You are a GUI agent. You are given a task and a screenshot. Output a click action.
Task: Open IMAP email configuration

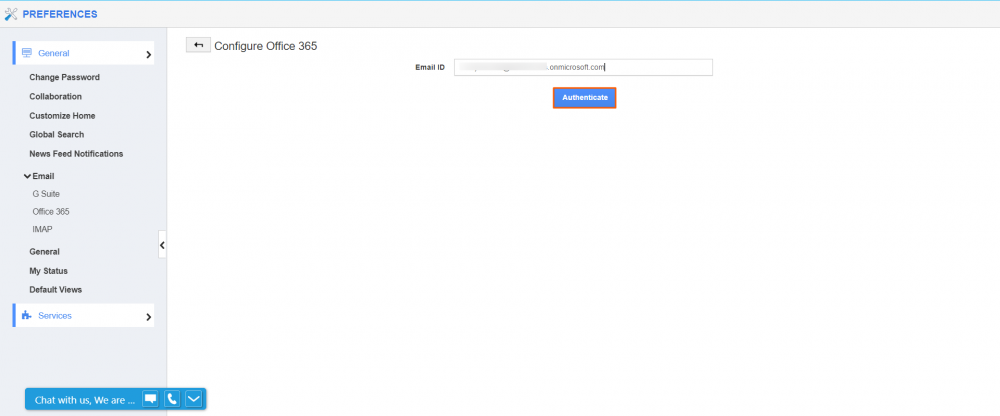coord(43,230)
